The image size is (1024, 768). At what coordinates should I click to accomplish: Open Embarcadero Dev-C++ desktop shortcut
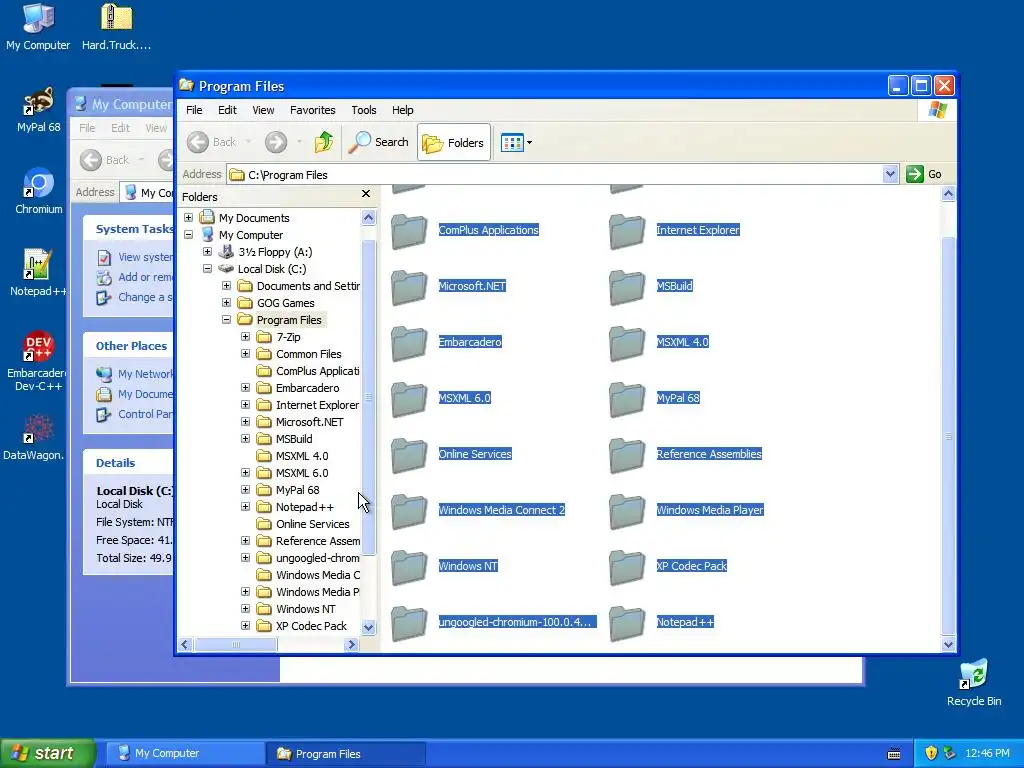coord(38,360)
